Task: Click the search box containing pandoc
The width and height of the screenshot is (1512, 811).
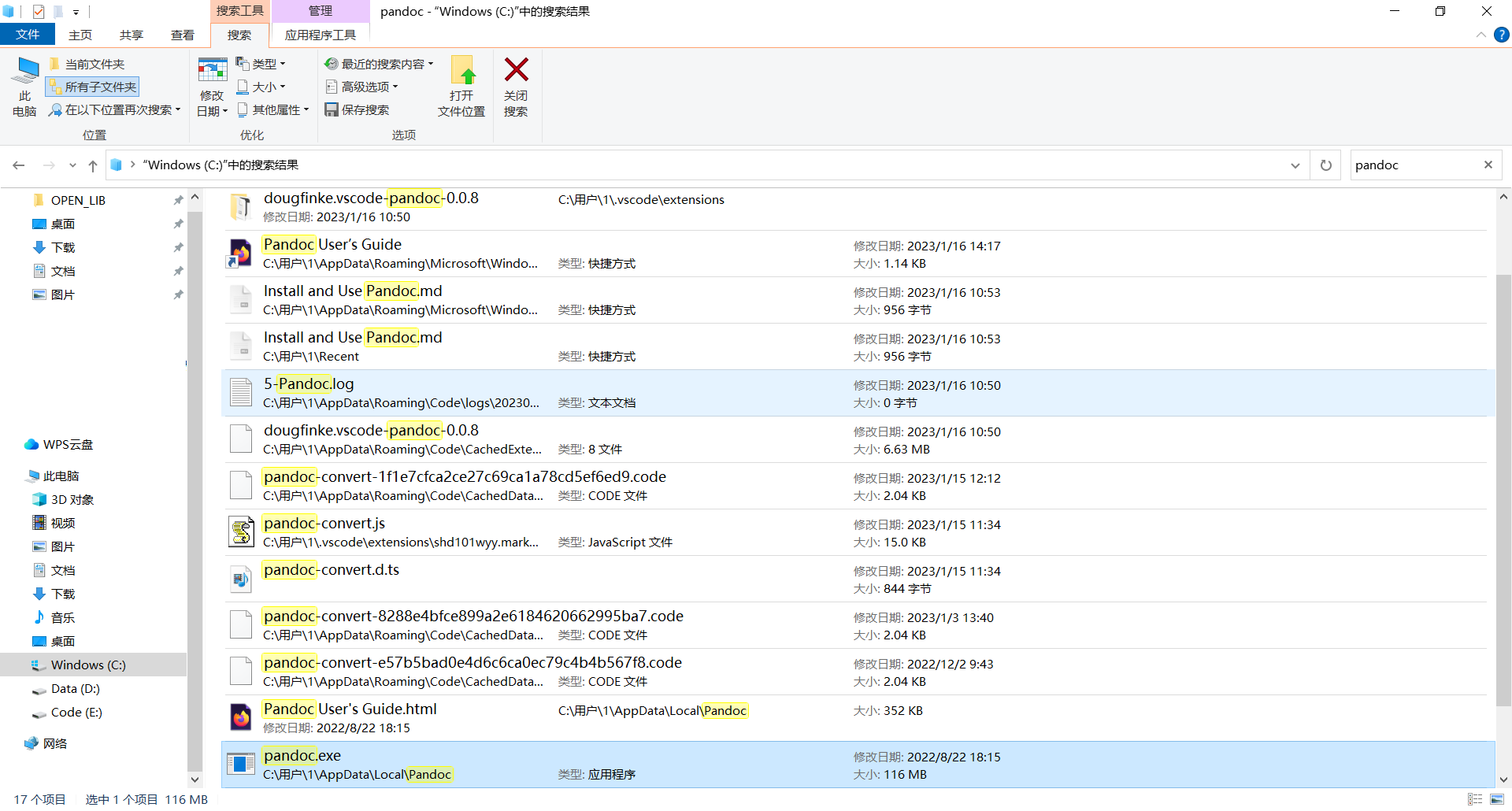Action: click(x=1414, y=165)
